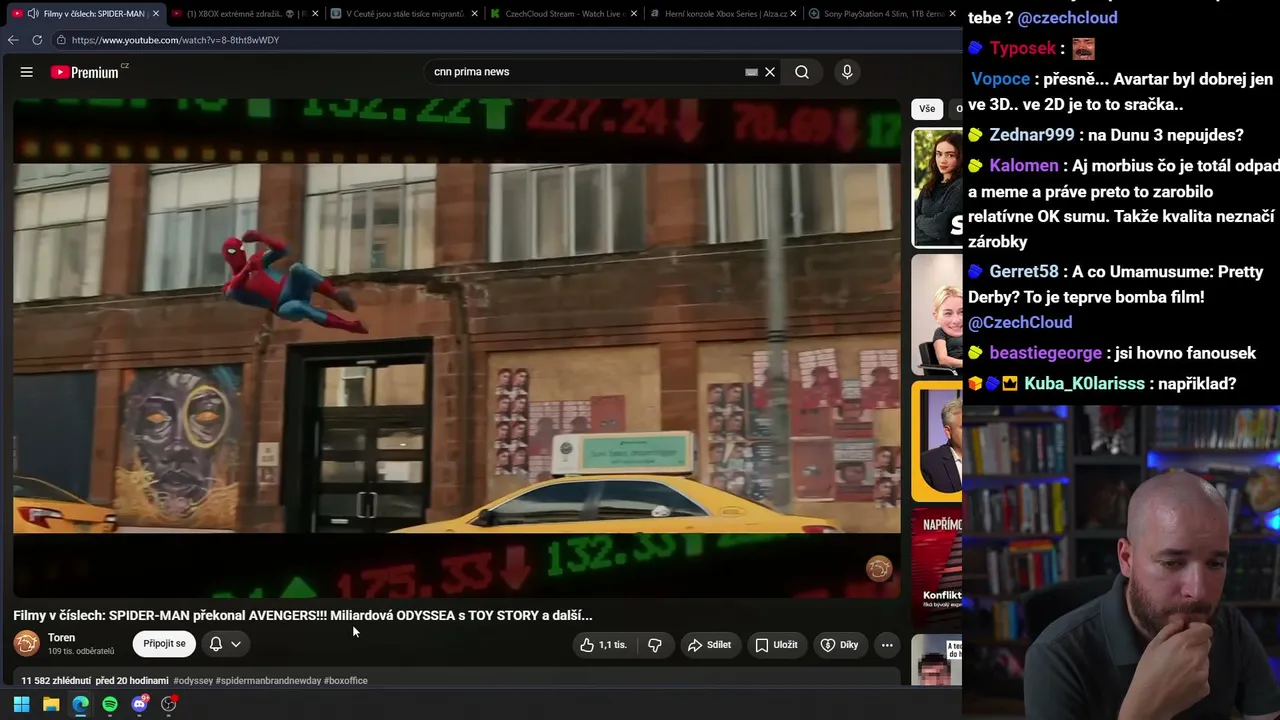Click the Toren watermark in video corner
The height and width of the screenshot is (720, 1280).
pos(879,569)
